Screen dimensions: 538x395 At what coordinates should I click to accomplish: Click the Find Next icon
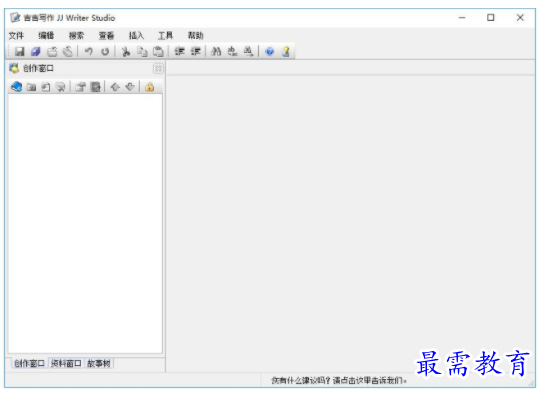[248, 51]
